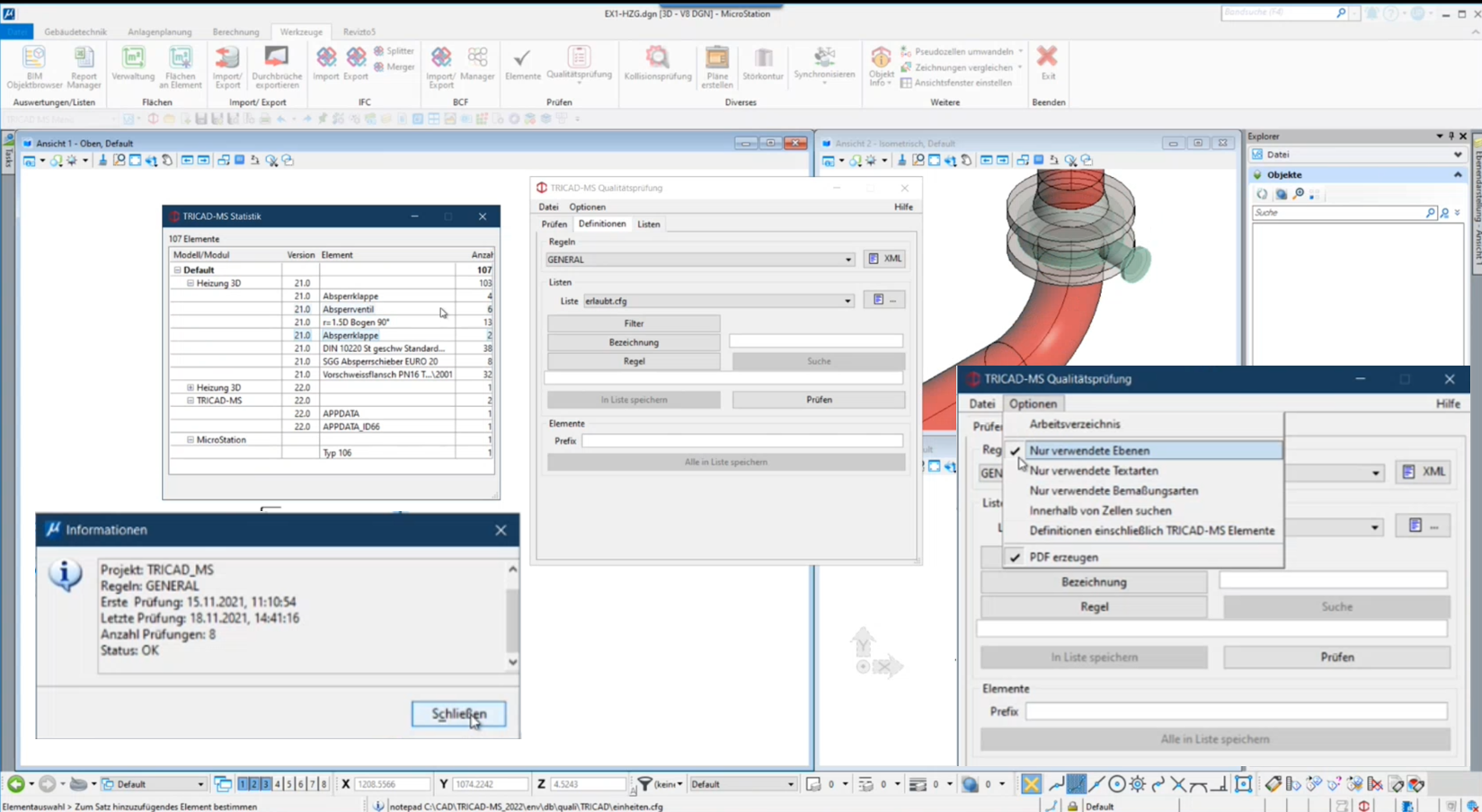Collapse the Objekte section in Explorer

[1457, 175]
